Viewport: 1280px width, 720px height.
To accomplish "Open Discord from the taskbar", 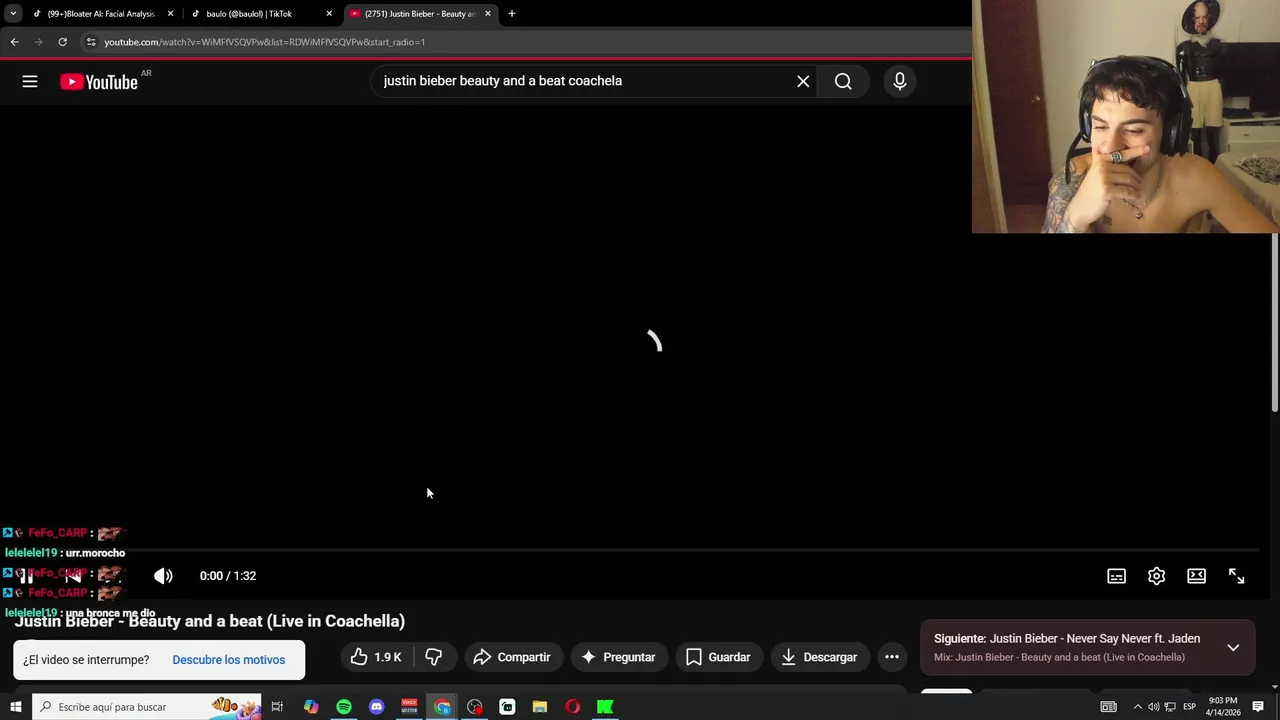I will [x=376, y=707].
